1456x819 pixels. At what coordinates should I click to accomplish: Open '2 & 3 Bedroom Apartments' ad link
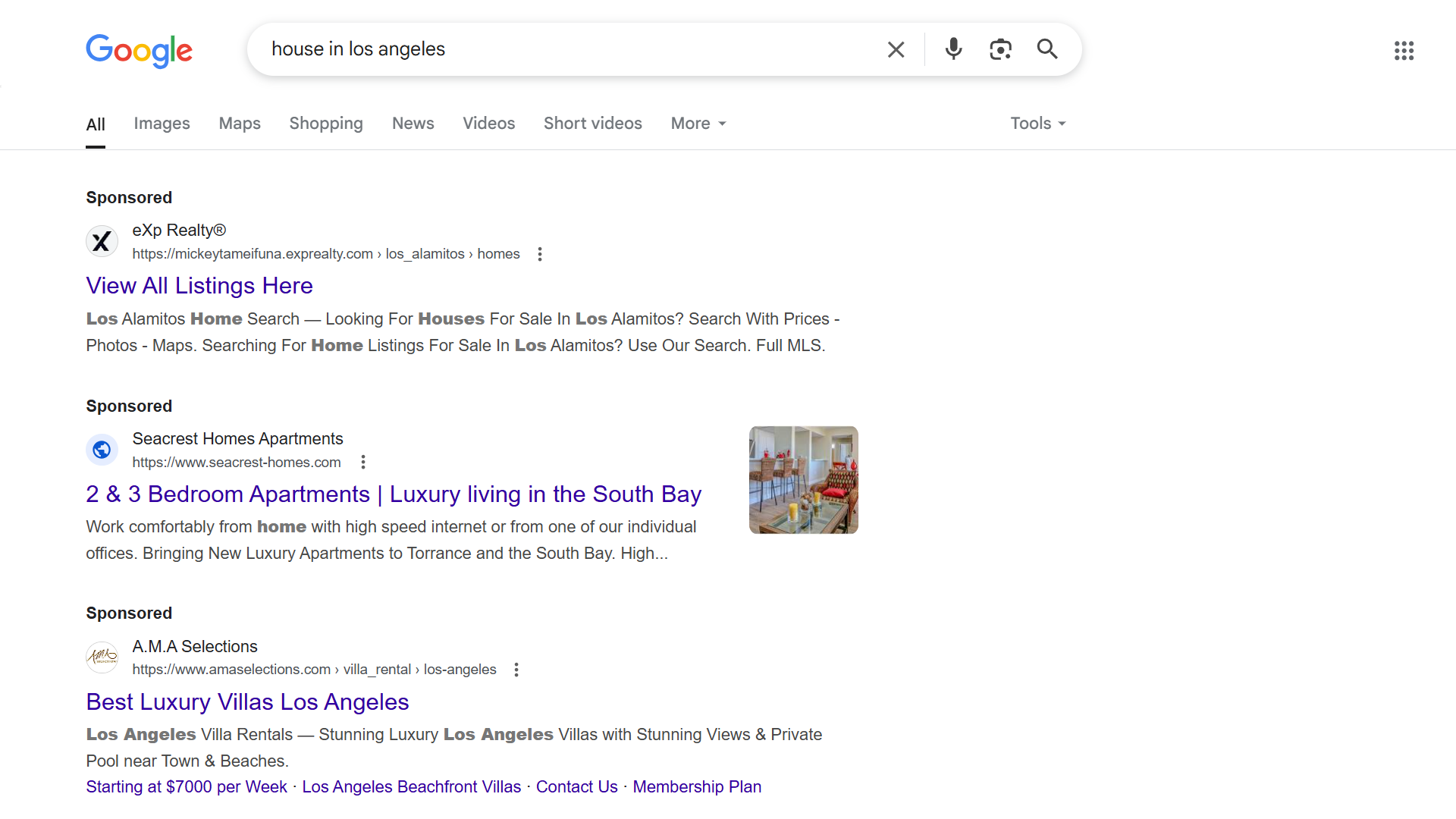point(394,494)
